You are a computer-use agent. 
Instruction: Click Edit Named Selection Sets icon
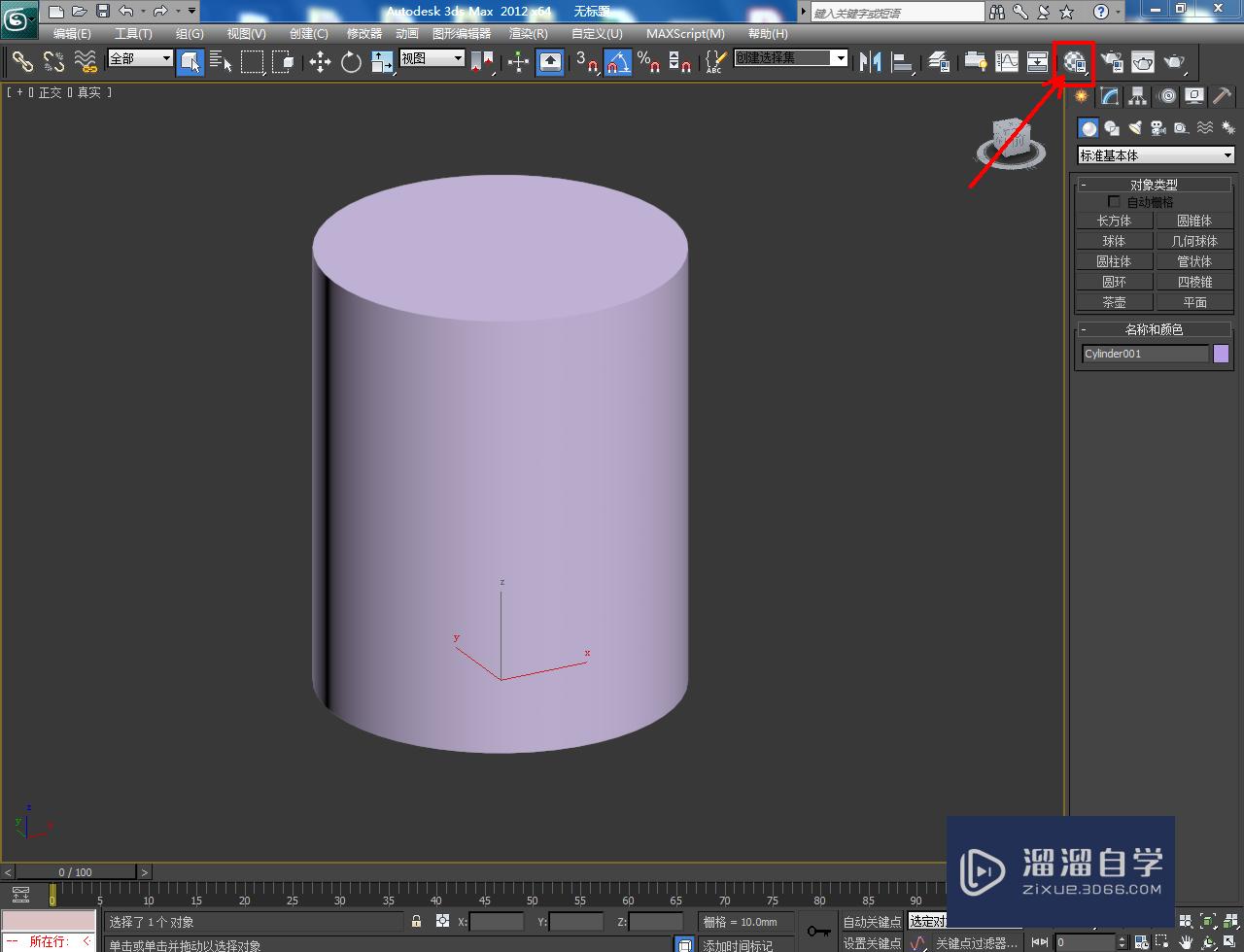pyautogui.click(x=714, y=62)
